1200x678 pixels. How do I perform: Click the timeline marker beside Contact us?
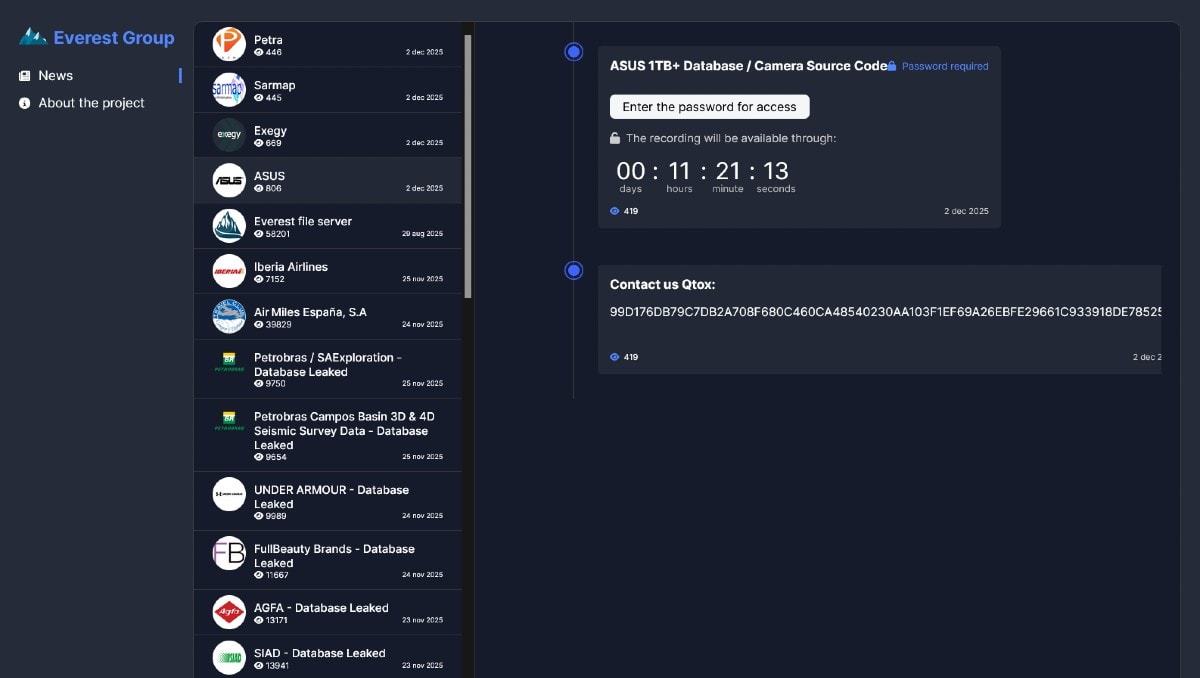pos(574,270)
